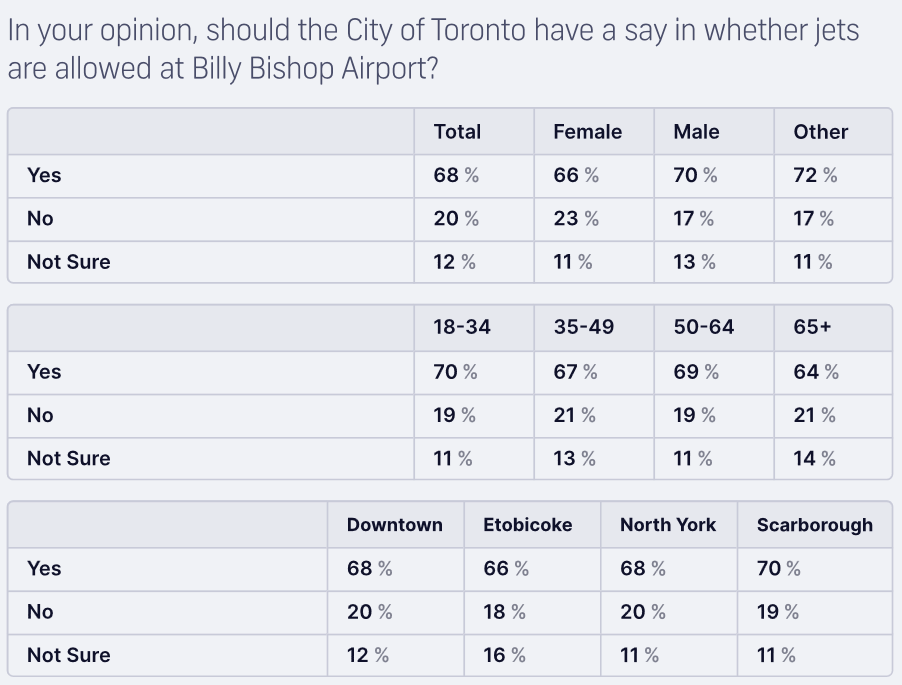The image size is (902, 685).
Task: Select the 67 % cell under 35-49
Action: [x=575, y=372]
